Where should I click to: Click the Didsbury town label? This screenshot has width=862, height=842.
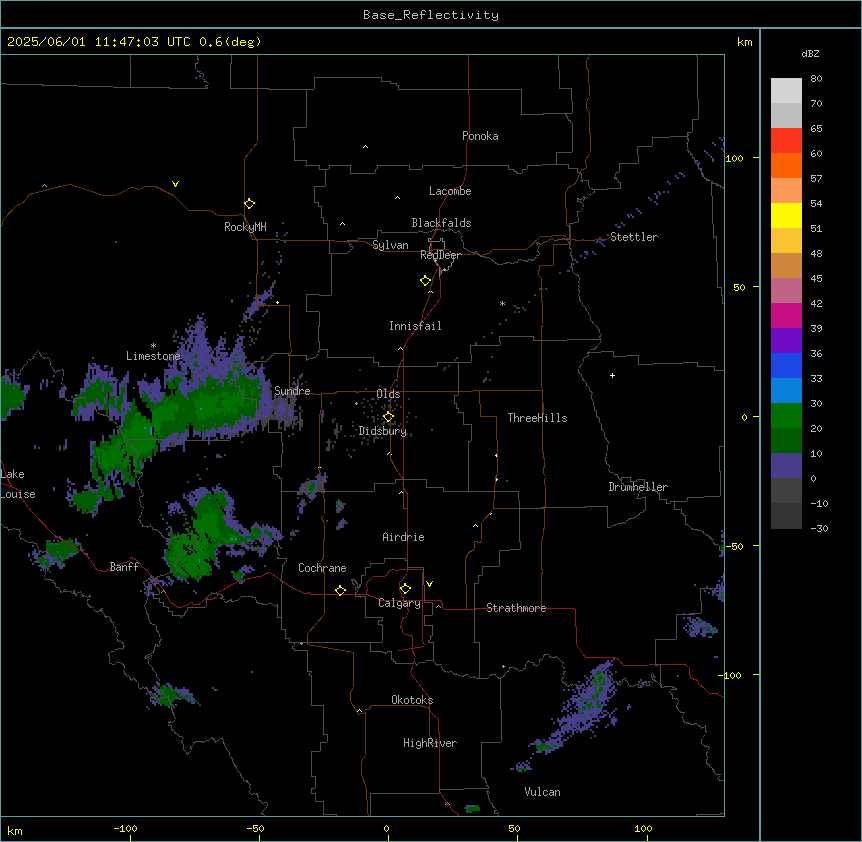pyautogui.click(x=383, y=431)
